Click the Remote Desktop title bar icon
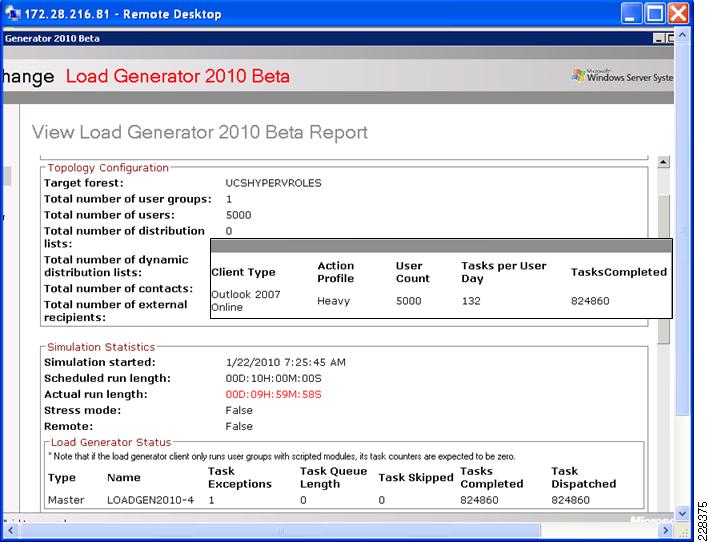The height and width of the screenshot is (542, 708). point(13,14)
